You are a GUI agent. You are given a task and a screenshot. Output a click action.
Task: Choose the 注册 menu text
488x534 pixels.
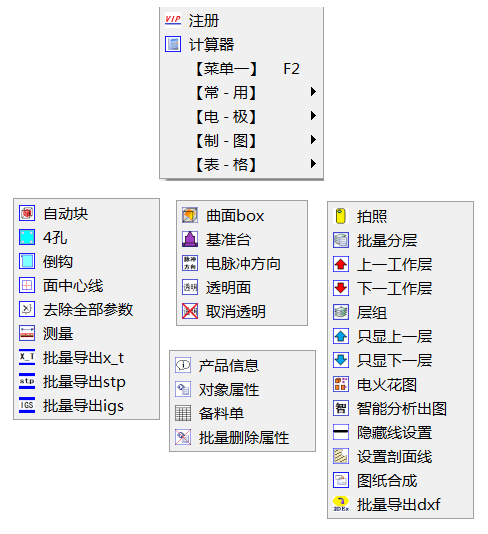(x=204, y=20)
